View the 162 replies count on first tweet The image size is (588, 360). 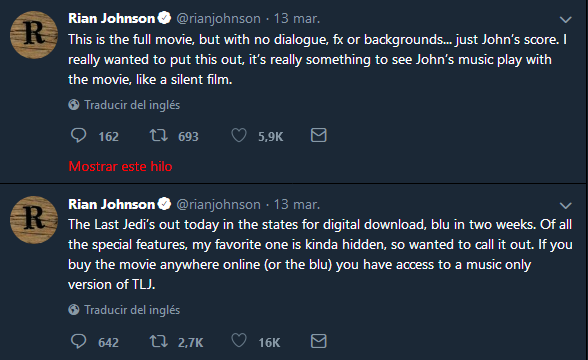[x=108, y=136]
